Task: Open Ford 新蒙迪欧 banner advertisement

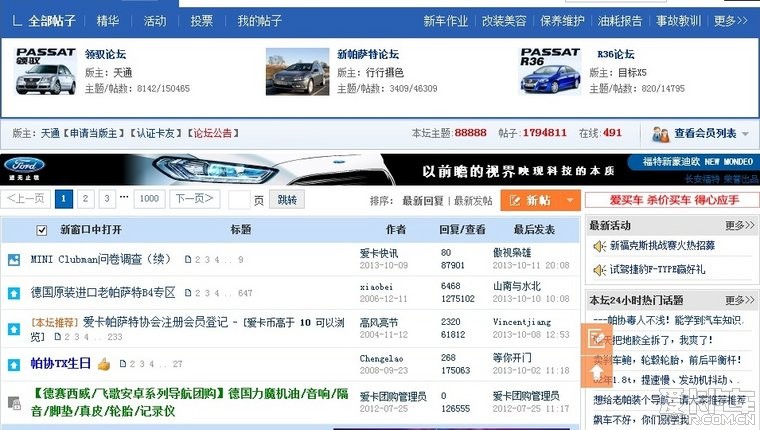Action: coord(380,169)
